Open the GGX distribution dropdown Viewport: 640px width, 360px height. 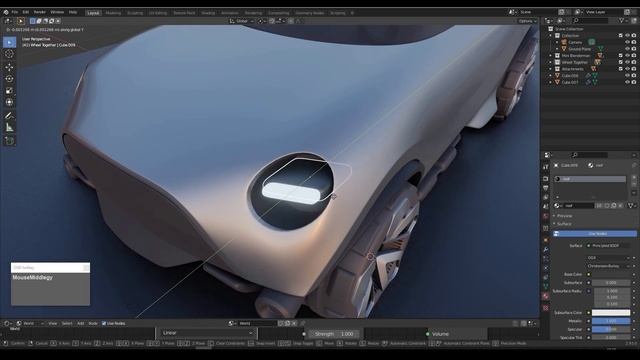click(610, 258)
